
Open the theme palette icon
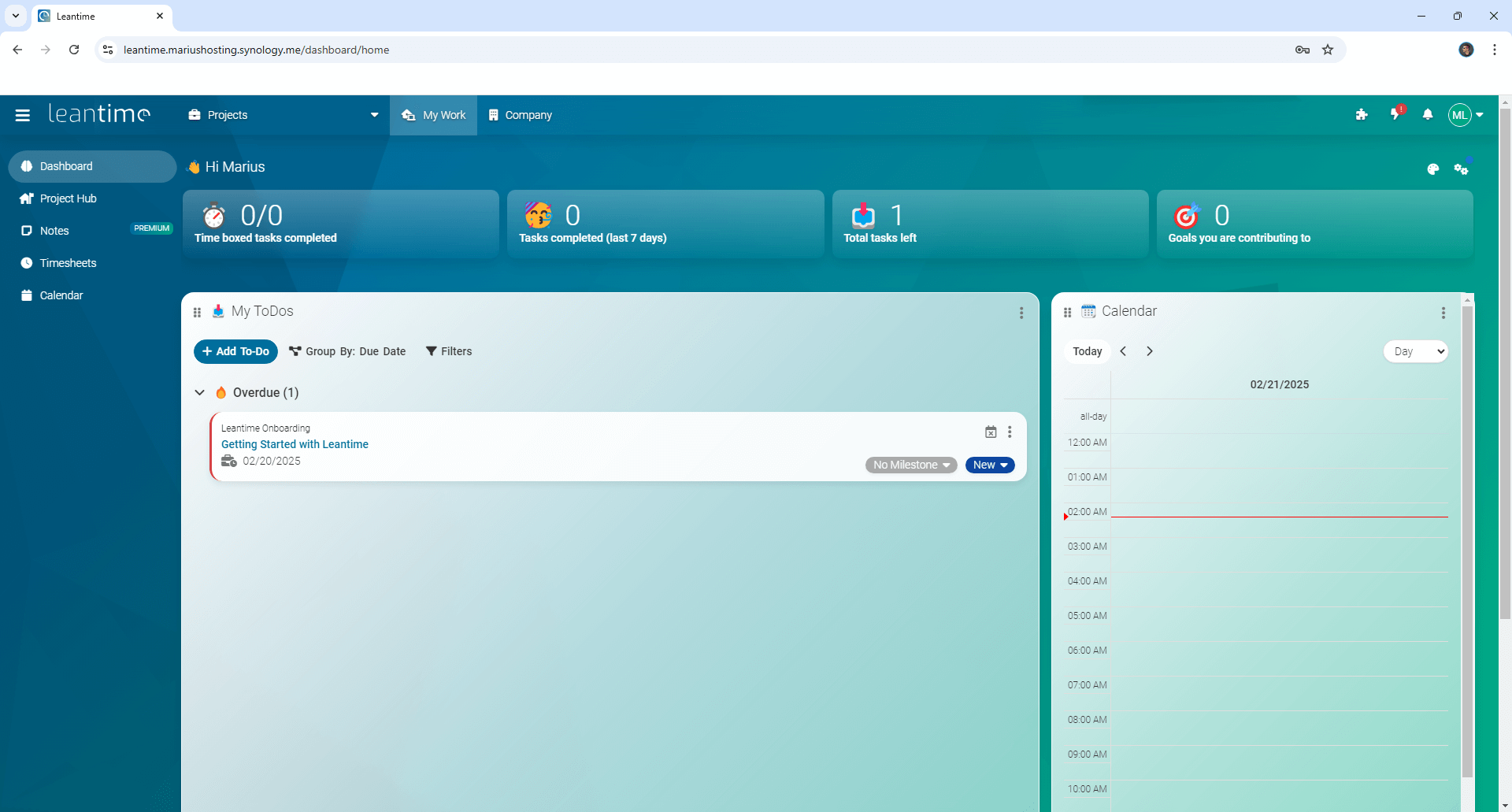pos(1433,169)
